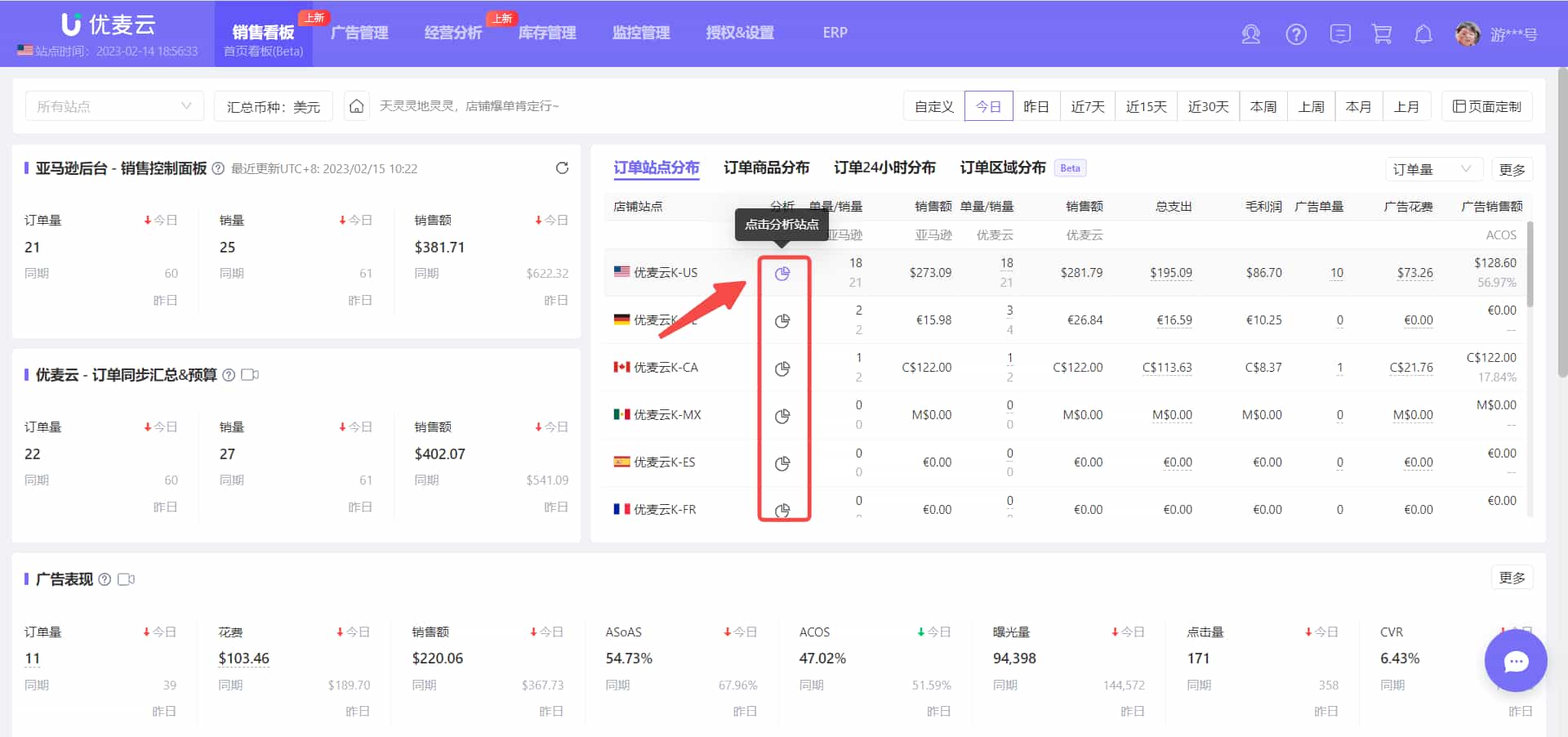Click $195.09 total expense for K-US
1568x737 pixels.
pyautogui.click(x=1171, y=273)
